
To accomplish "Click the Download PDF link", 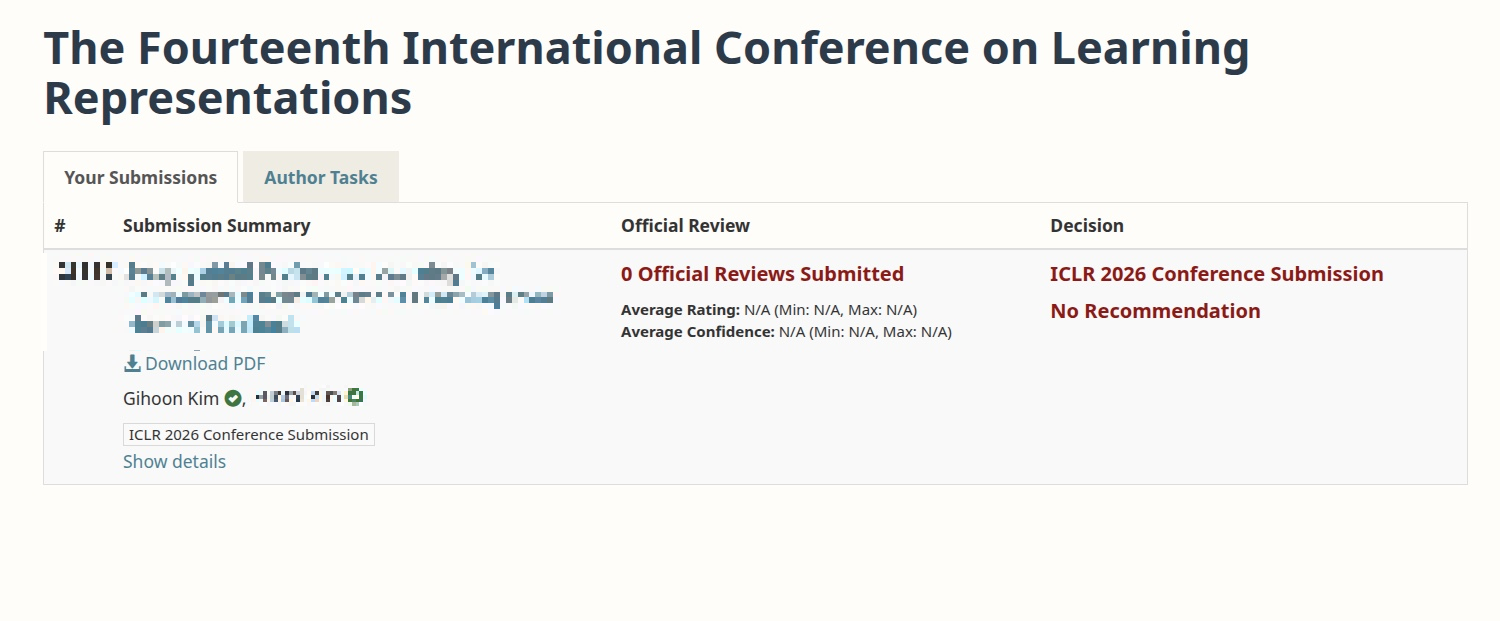I will tap(195, 363).
